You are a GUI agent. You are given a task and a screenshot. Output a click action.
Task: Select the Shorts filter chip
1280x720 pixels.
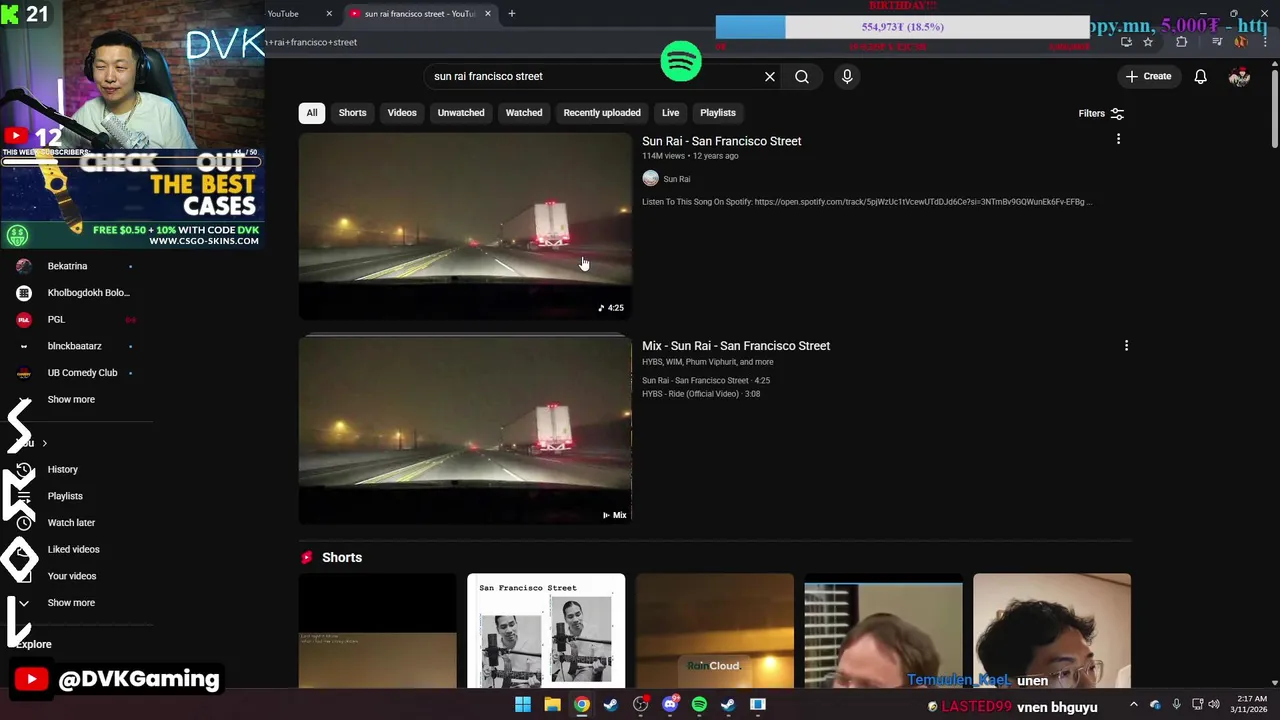(x=352, y=113)
